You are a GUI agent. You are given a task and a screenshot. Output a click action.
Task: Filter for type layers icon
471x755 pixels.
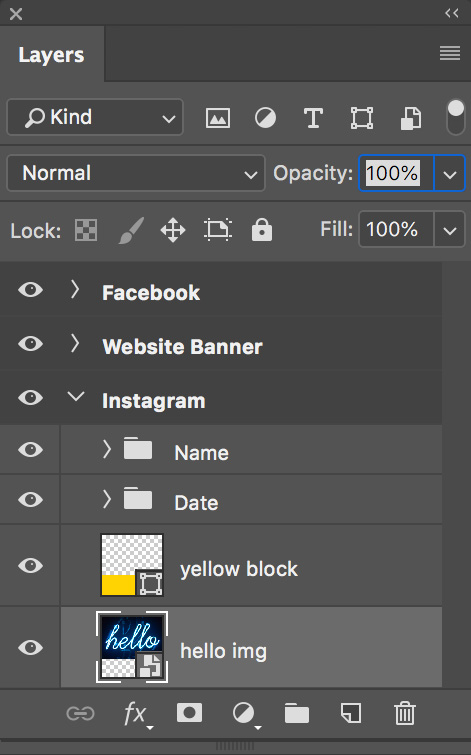pyautogui.click(x=313, y=117)
